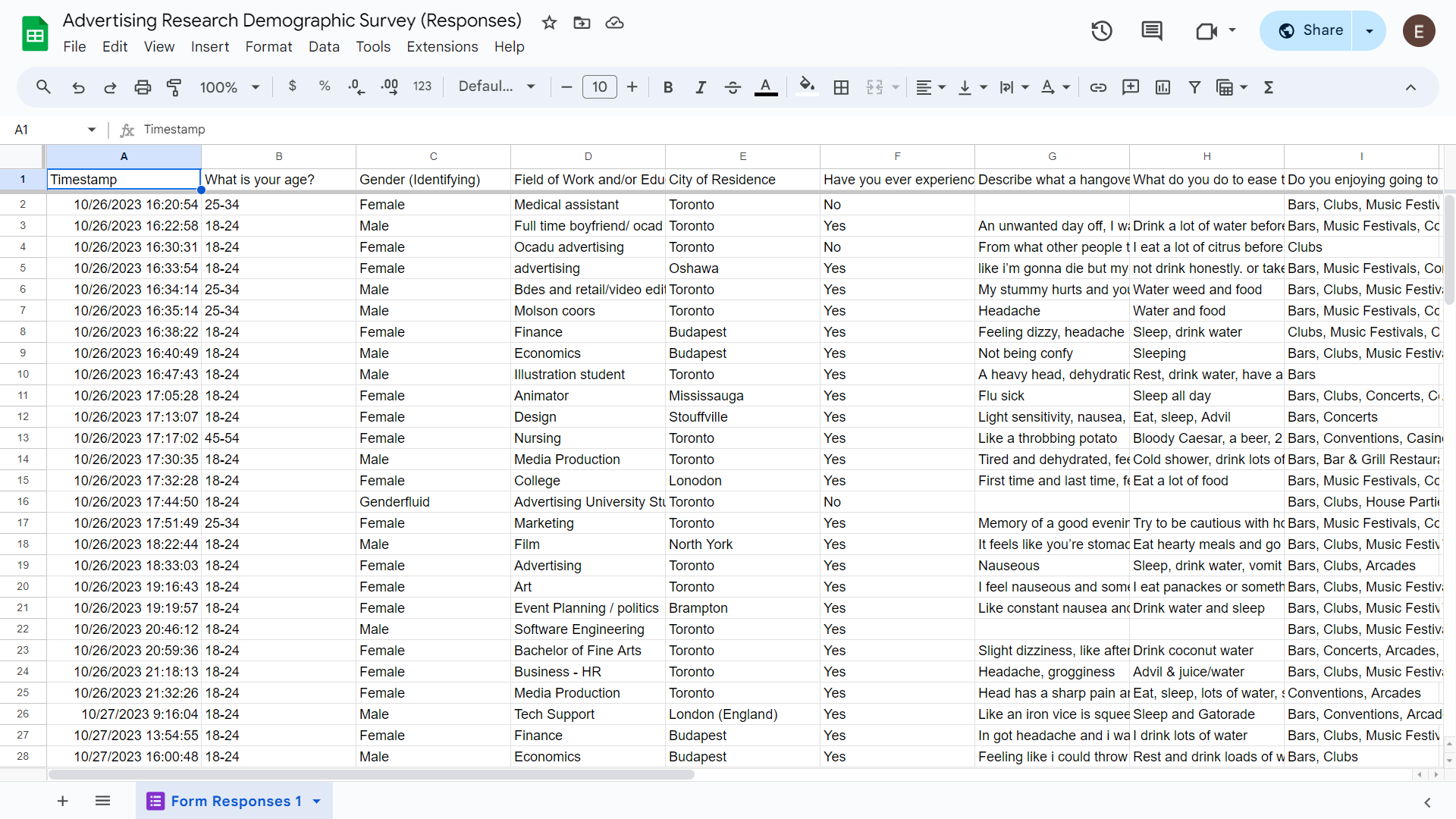Toggle strikethrough formatting

coord(733,87)
